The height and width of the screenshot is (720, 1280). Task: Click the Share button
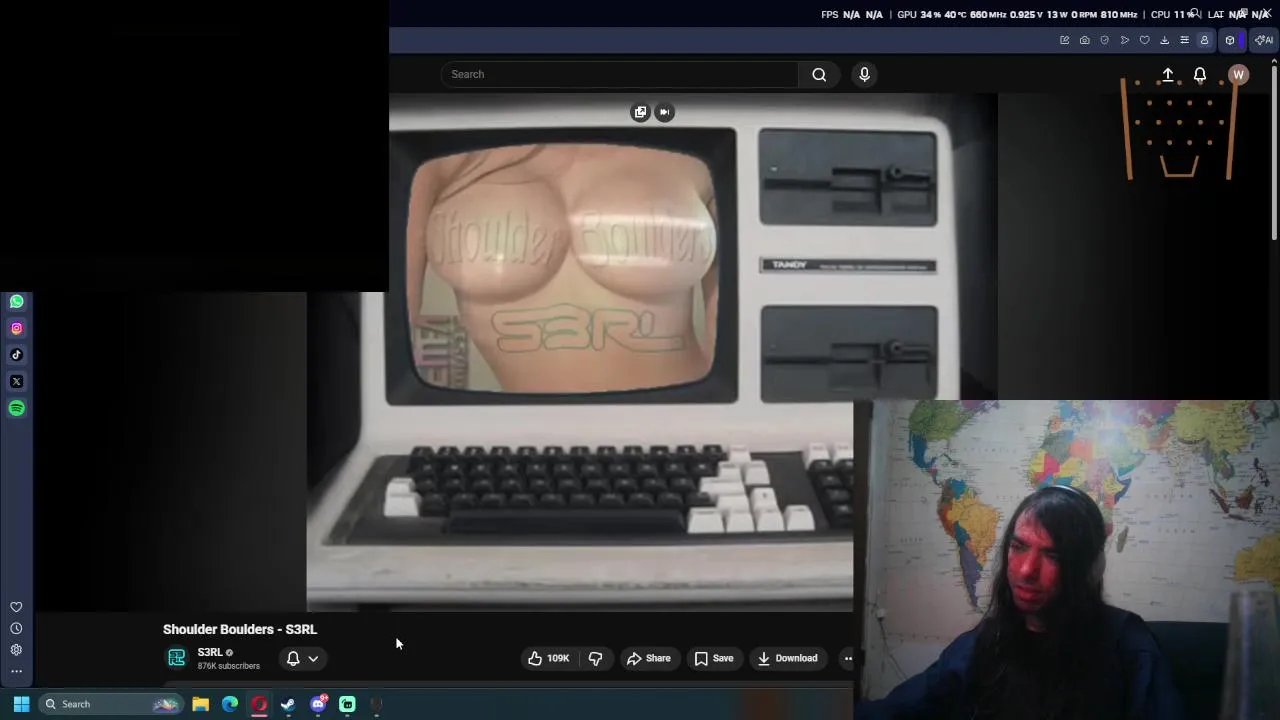pyautogui.click(x=648, y=658)
